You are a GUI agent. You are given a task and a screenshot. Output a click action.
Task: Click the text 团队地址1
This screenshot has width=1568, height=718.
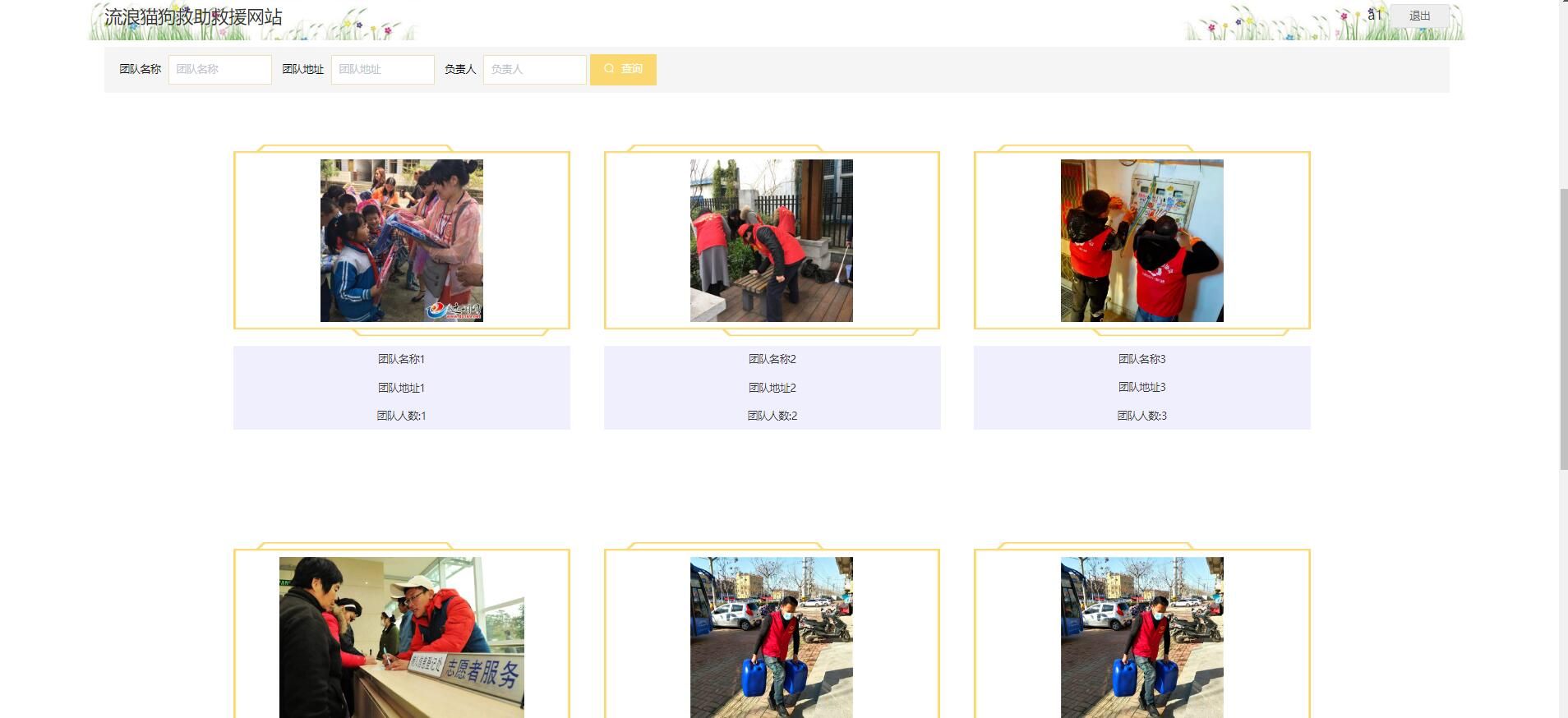pos(402,388)
